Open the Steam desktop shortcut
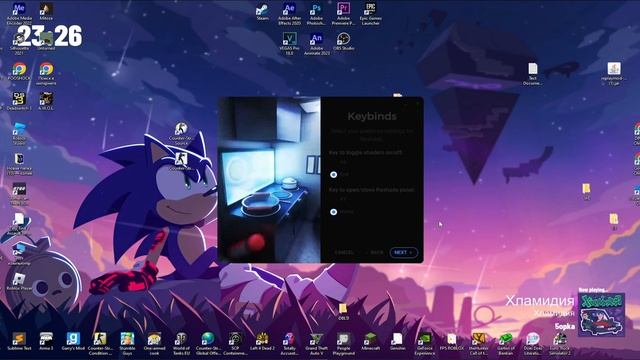The width and height of the screenshot is (640, 360). pos(262,11)
